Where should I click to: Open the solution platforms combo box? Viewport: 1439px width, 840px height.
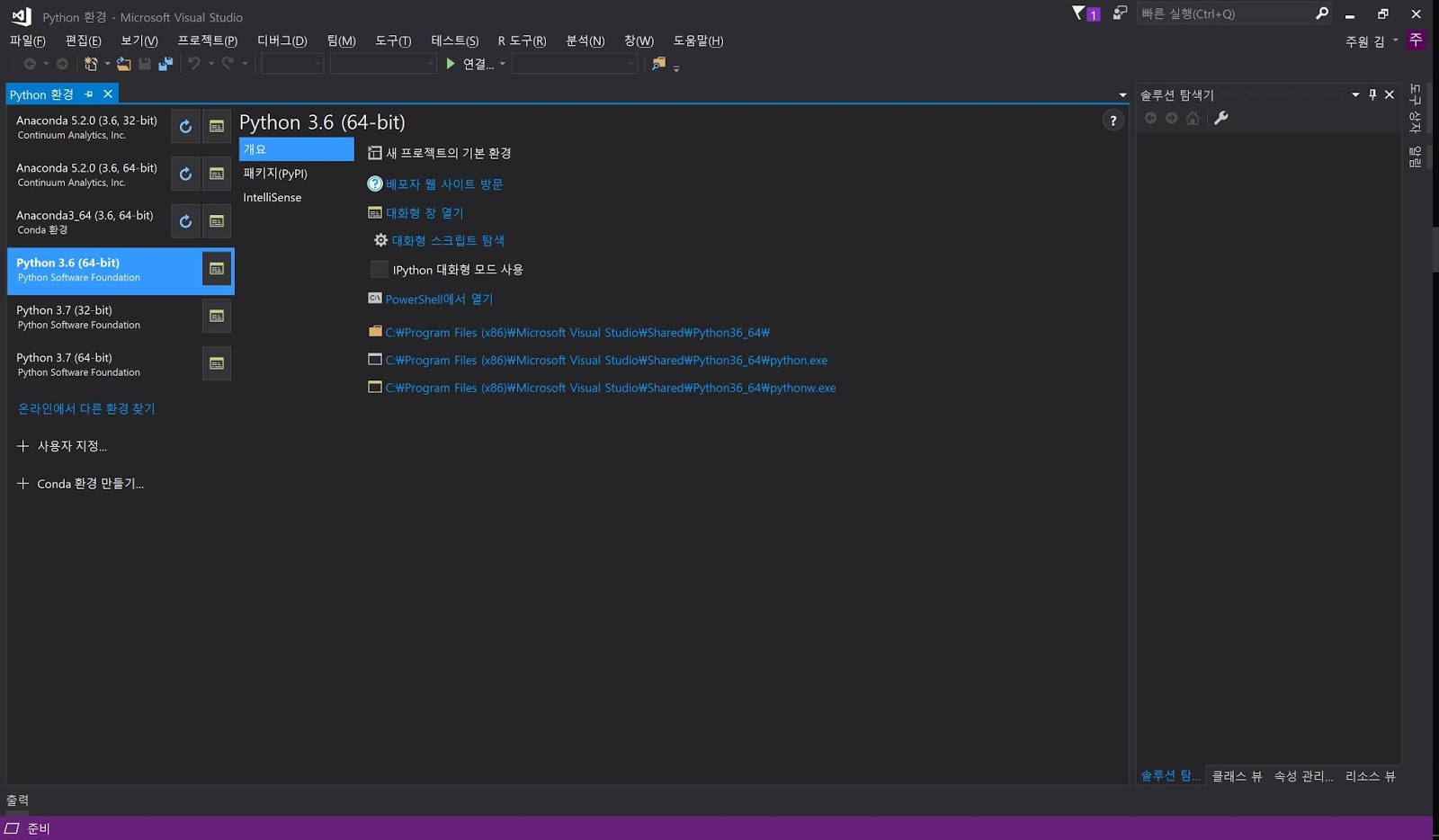[383, 64]
